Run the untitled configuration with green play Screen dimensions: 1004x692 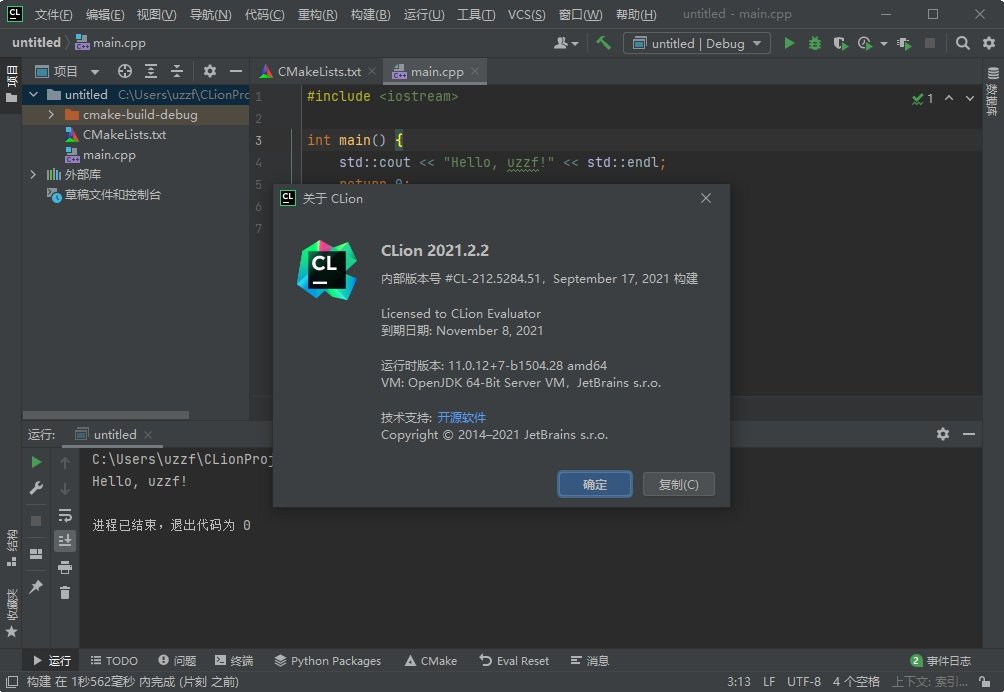point(789,43)
